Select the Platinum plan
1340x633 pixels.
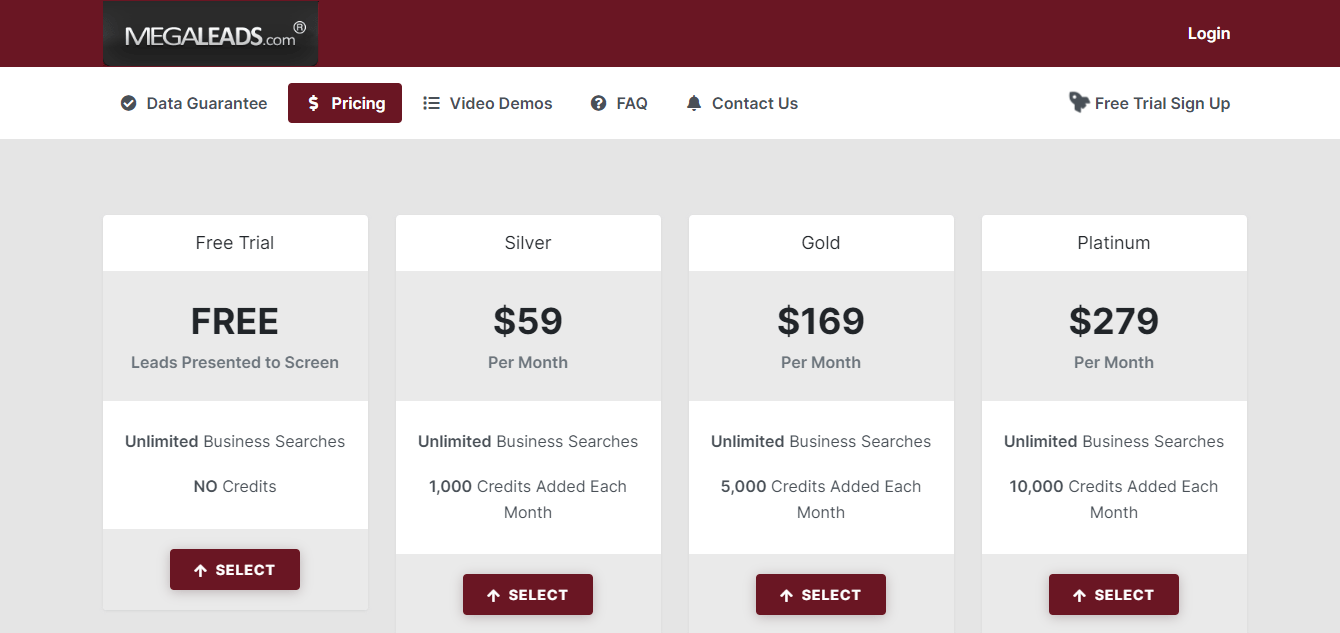click(x=1114, y=594)
